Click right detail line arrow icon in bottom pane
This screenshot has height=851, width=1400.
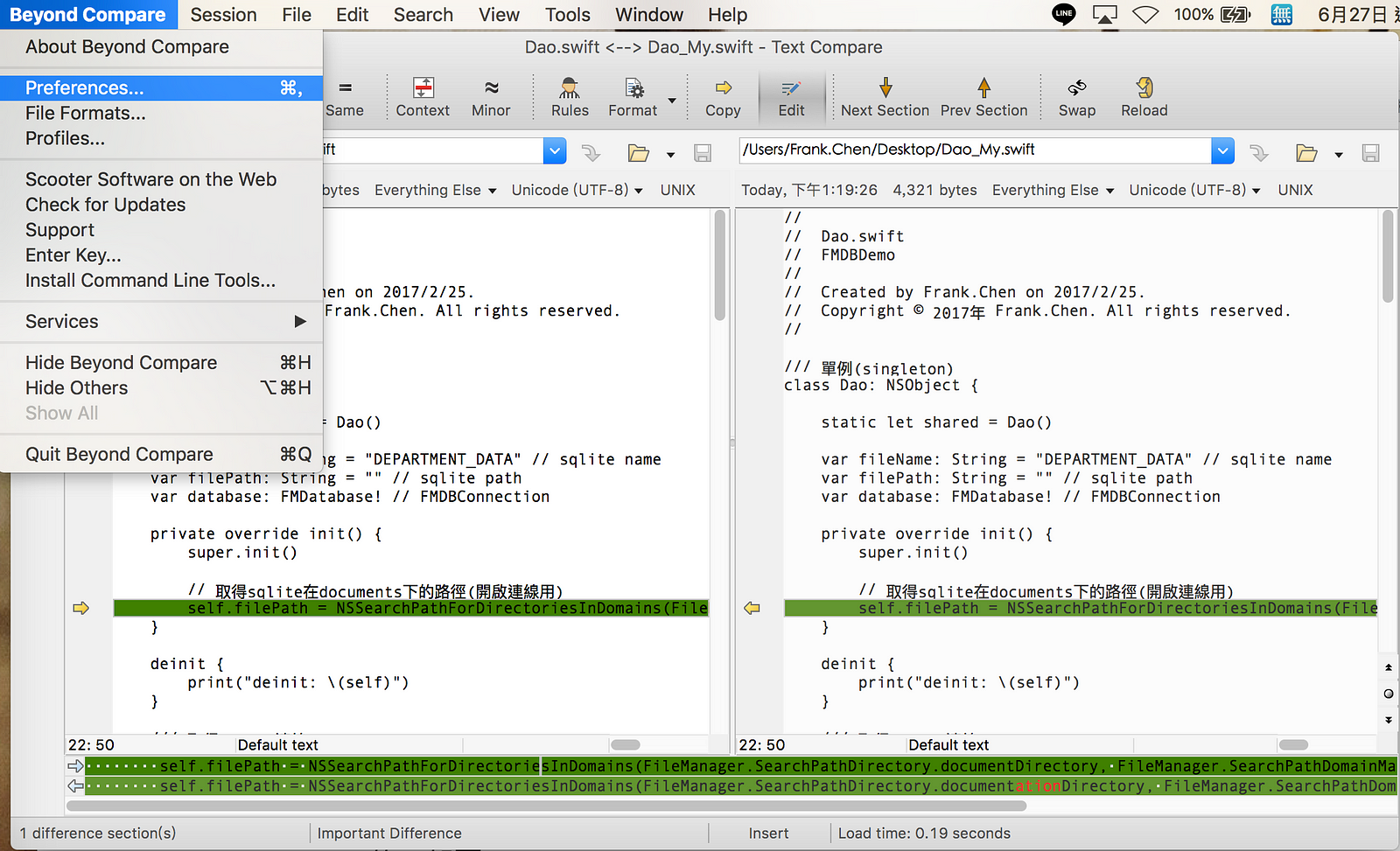click(x=76, y=786)
